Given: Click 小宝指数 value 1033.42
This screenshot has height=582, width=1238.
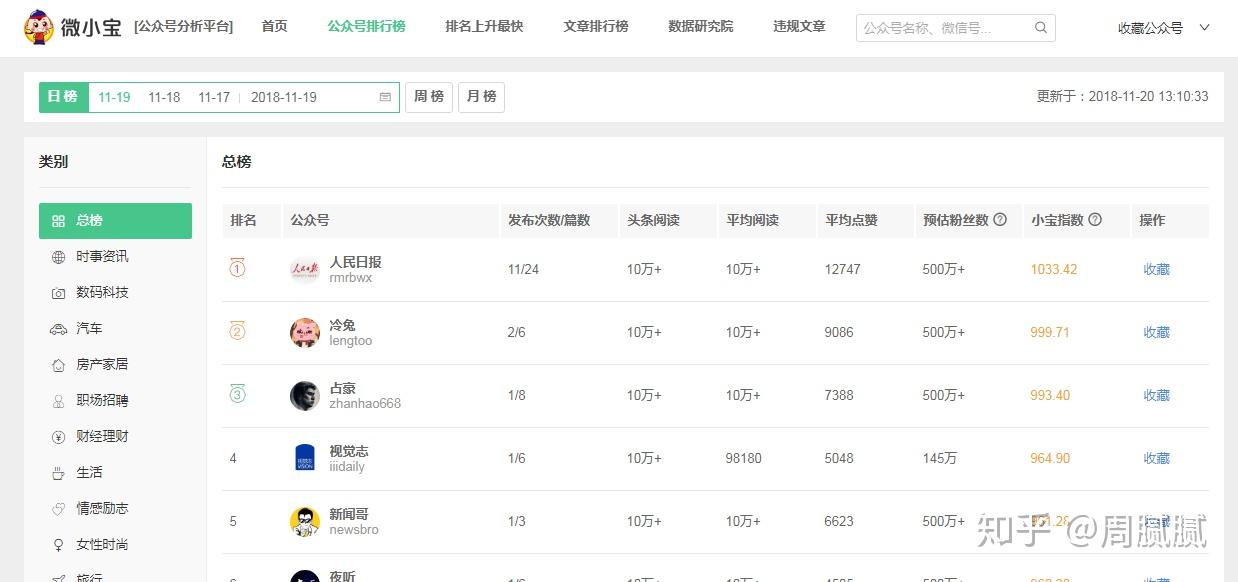Looking at the screenshot, I should [x=1054, y=270].
